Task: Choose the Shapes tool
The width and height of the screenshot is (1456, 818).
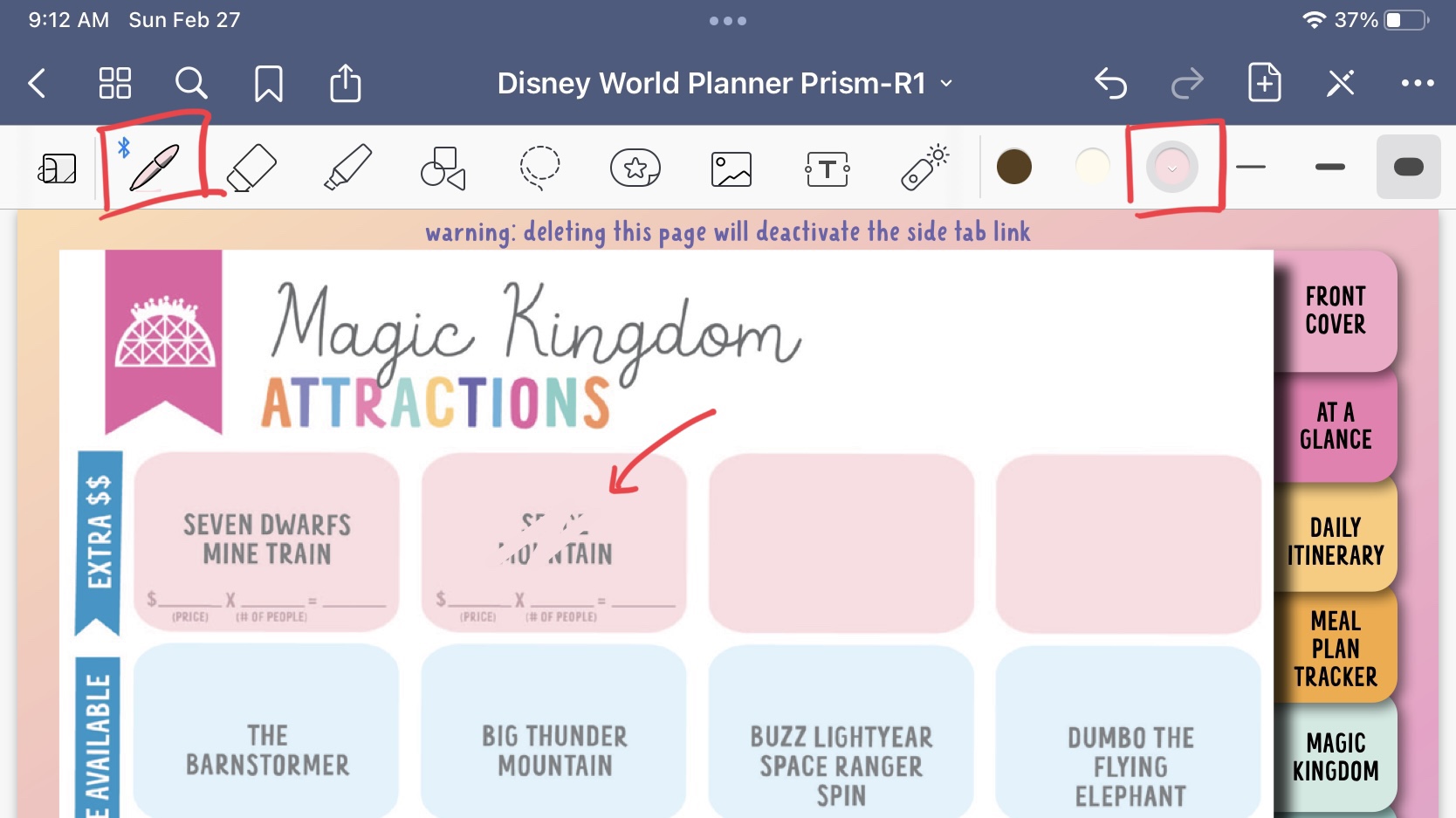Action: (x=443, y=167)
